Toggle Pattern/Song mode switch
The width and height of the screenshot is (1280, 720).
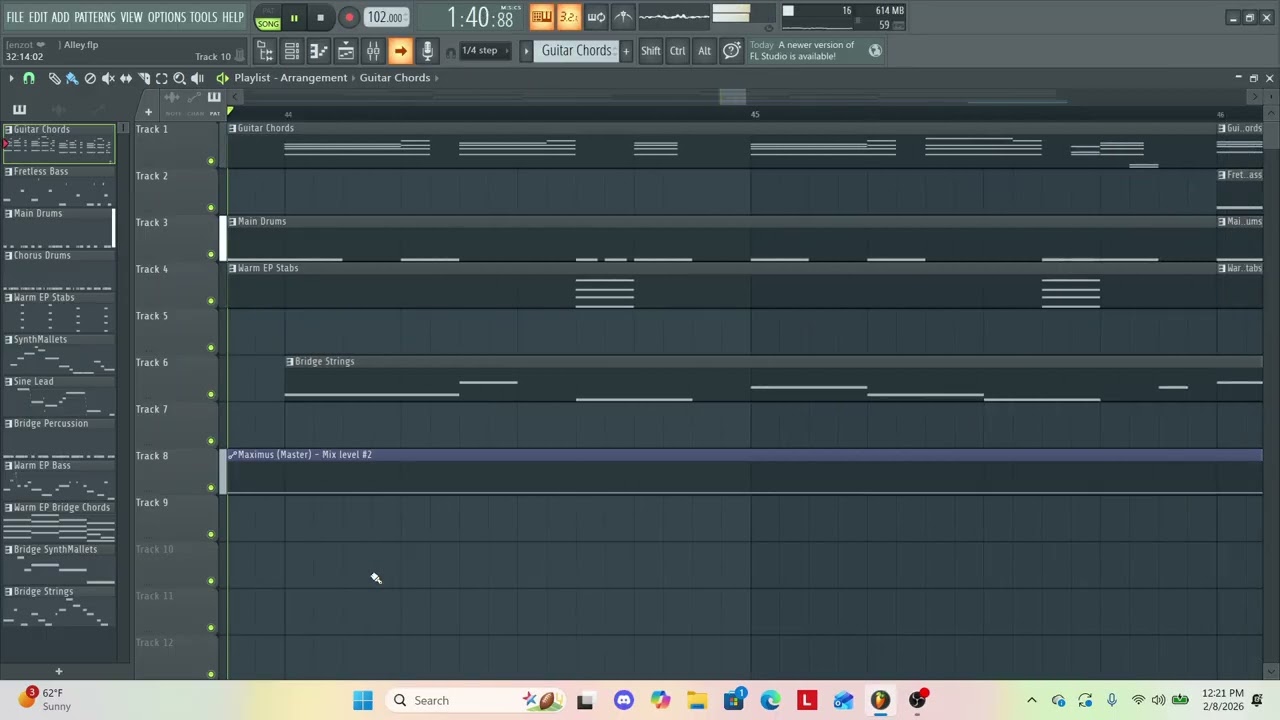click(x=268, y=18)
